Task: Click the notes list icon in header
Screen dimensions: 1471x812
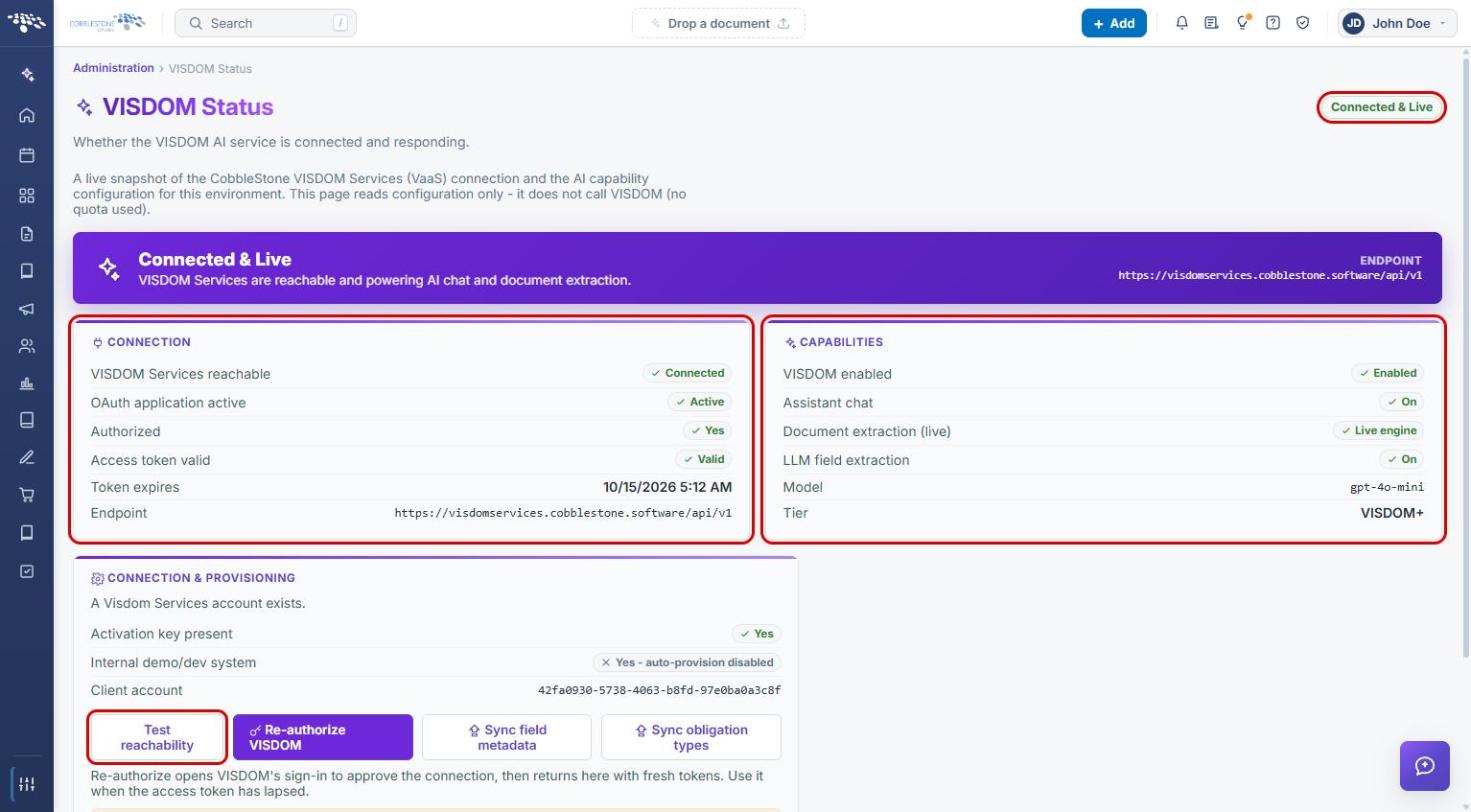Action: click(x=1211, y=23)
